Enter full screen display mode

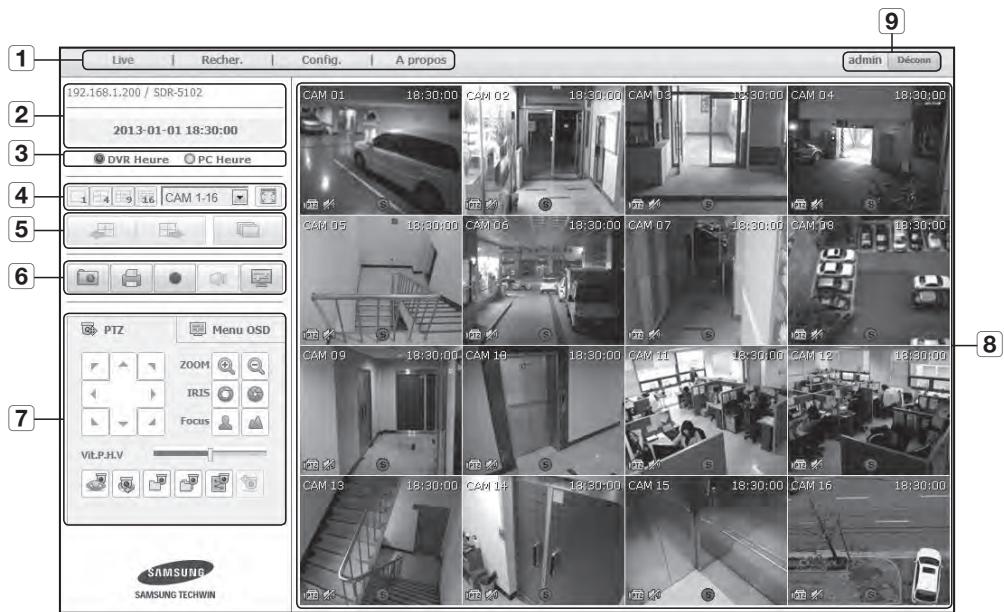coord(268,197)
